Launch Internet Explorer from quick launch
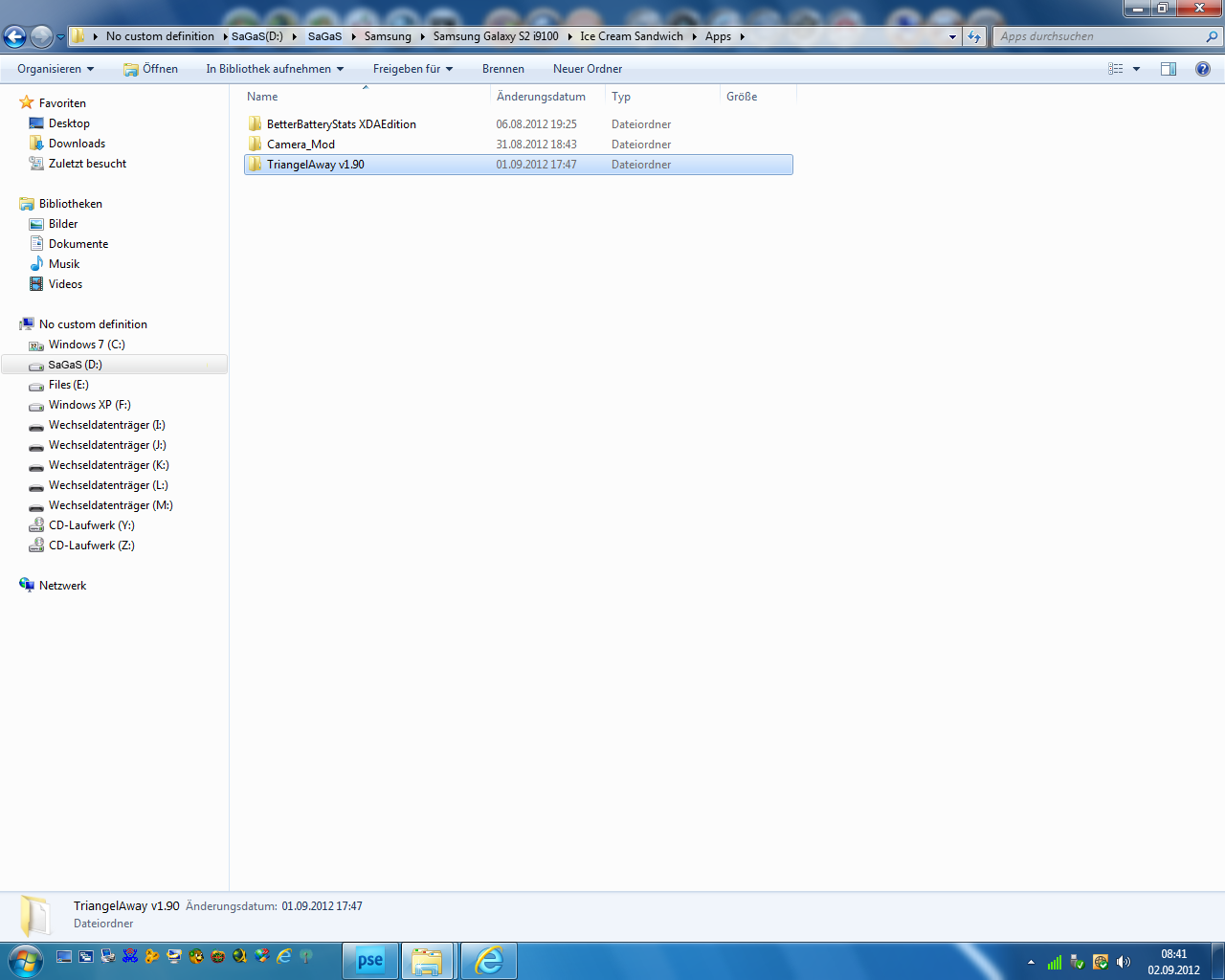This screenshot has width=1225, height=980. (x=284, y=956)
